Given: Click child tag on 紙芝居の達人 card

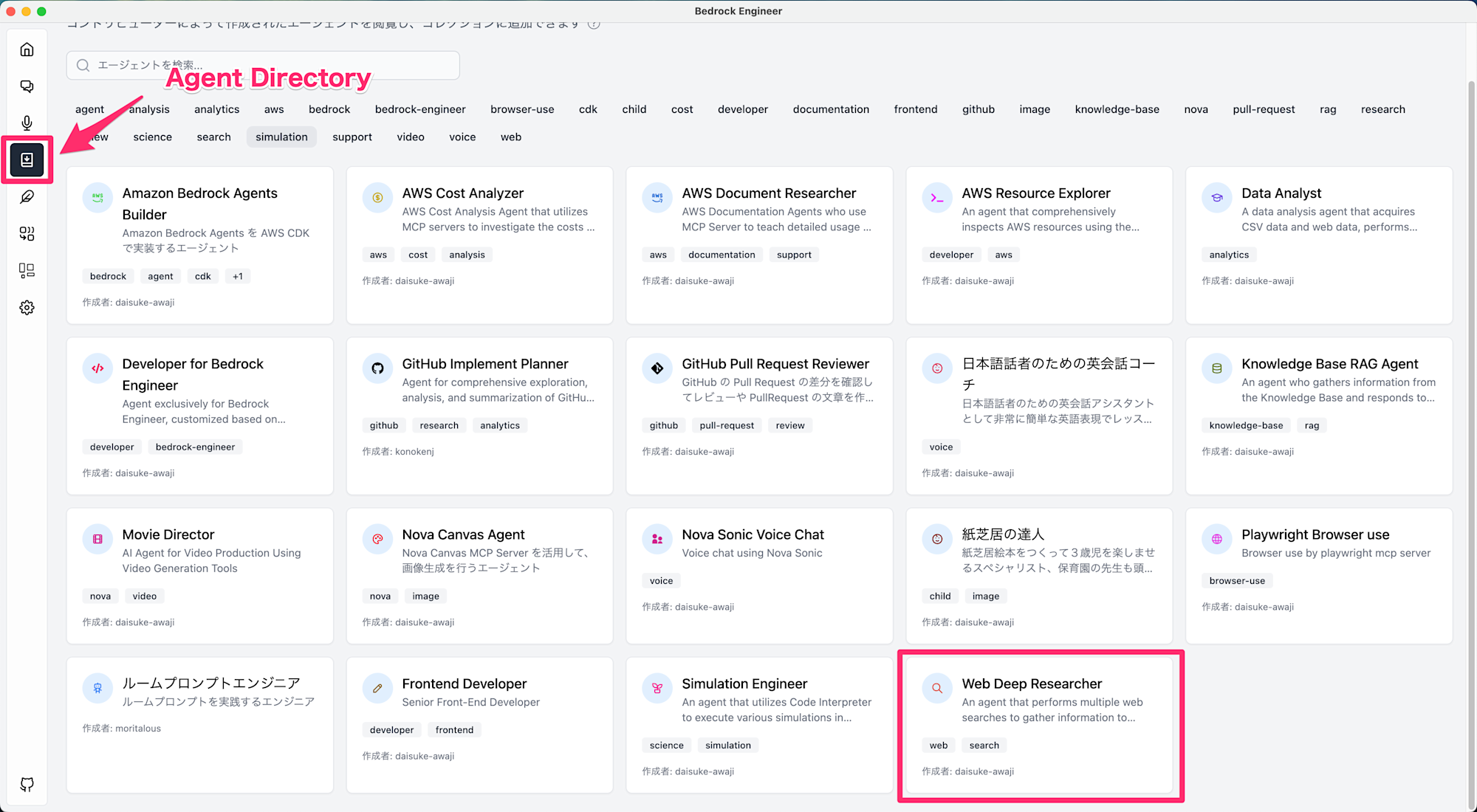Looking at the screenshot, I should 940,596.
